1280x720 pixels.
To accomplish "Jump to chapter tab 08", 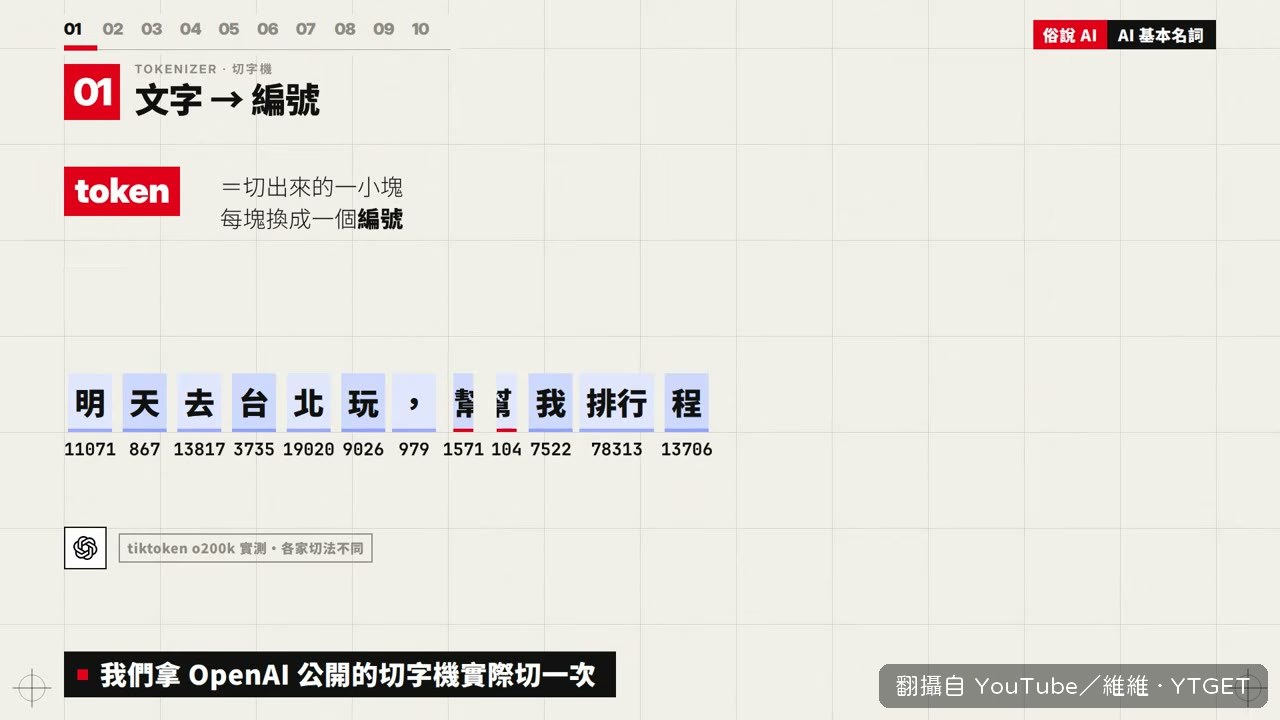I will point(345,29).
